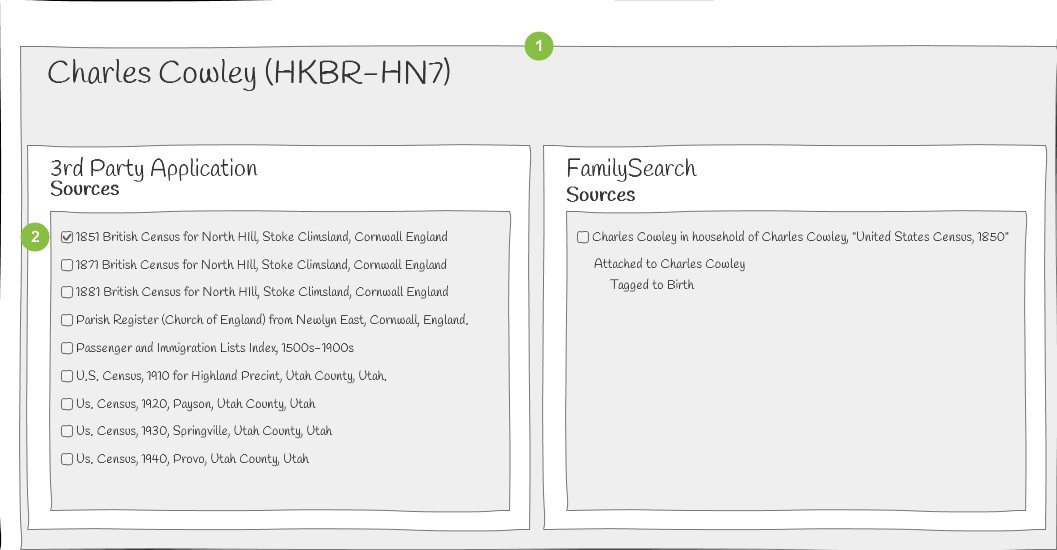Enable U.S. Census 1910 Highland Precint checkbox

pos(67,376)
